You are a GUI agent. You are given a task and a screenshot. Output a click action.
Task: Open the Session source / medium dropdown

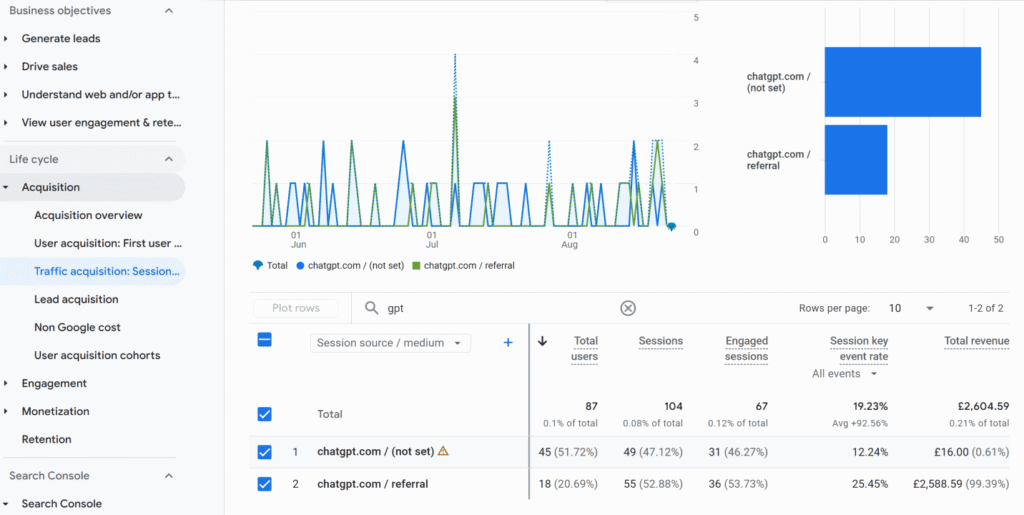(x=389, y=343)
